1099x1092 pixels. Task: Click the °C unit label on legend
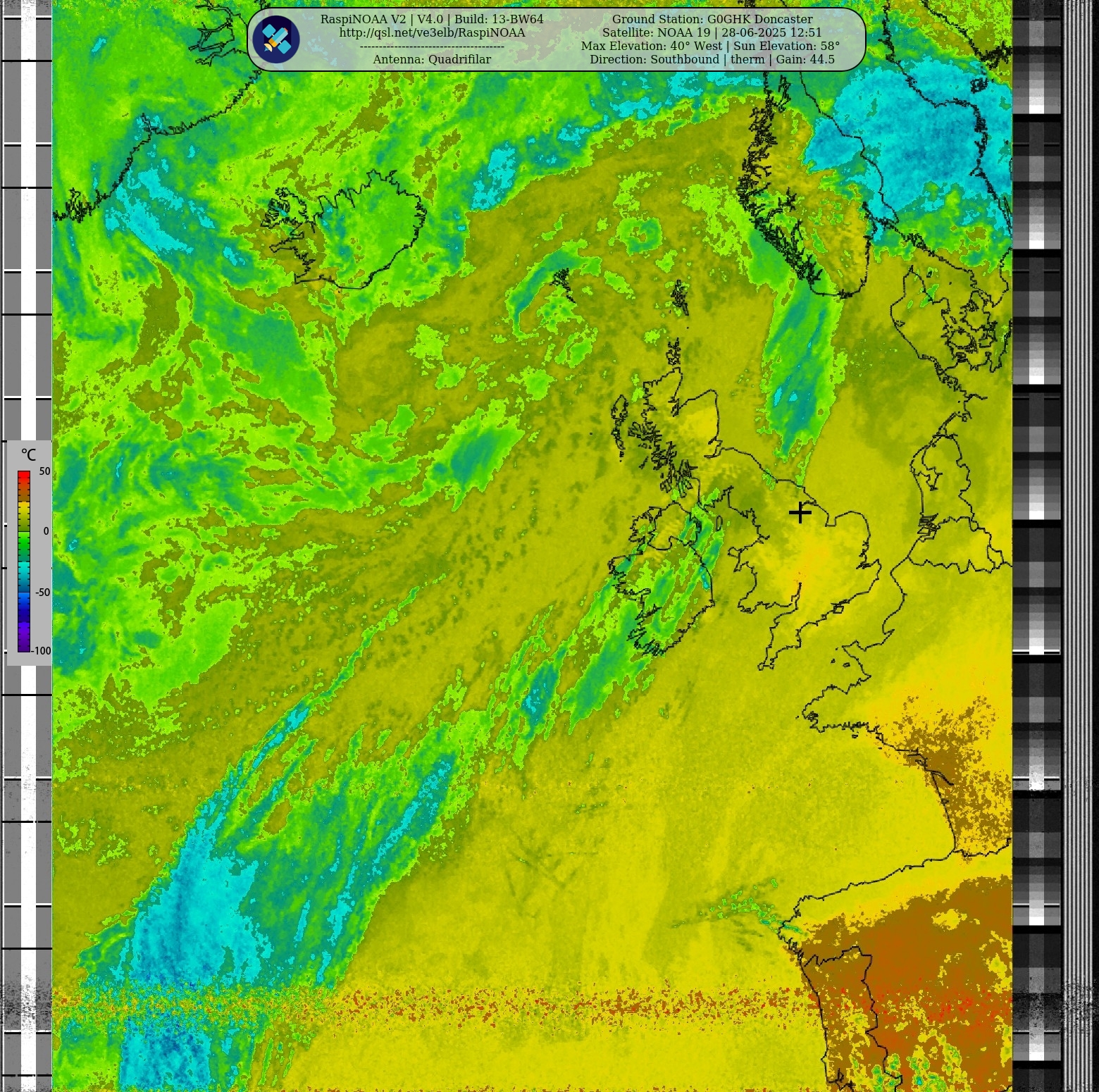coord(28,455)
